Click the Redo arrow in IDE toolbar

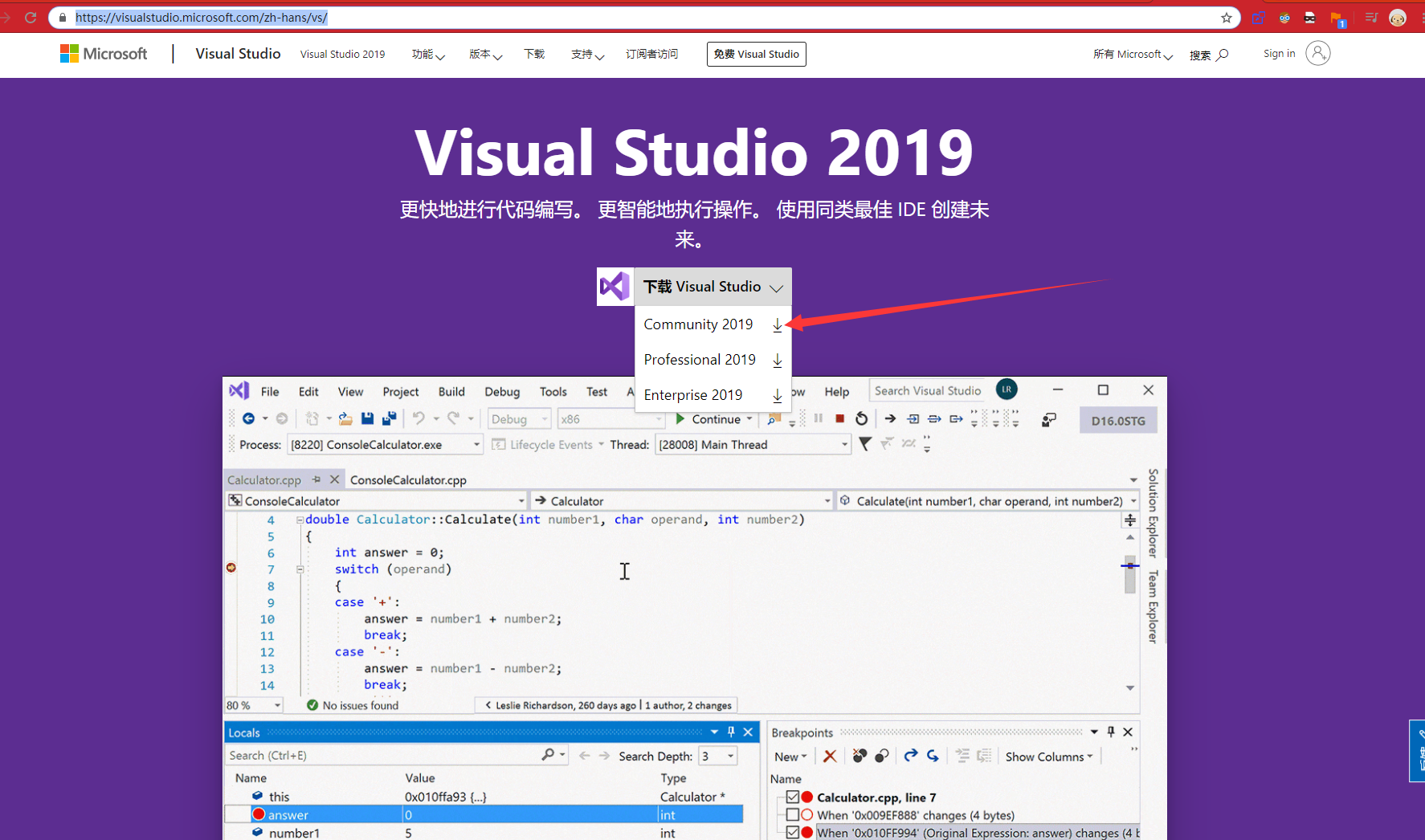(x=454, y=418)
